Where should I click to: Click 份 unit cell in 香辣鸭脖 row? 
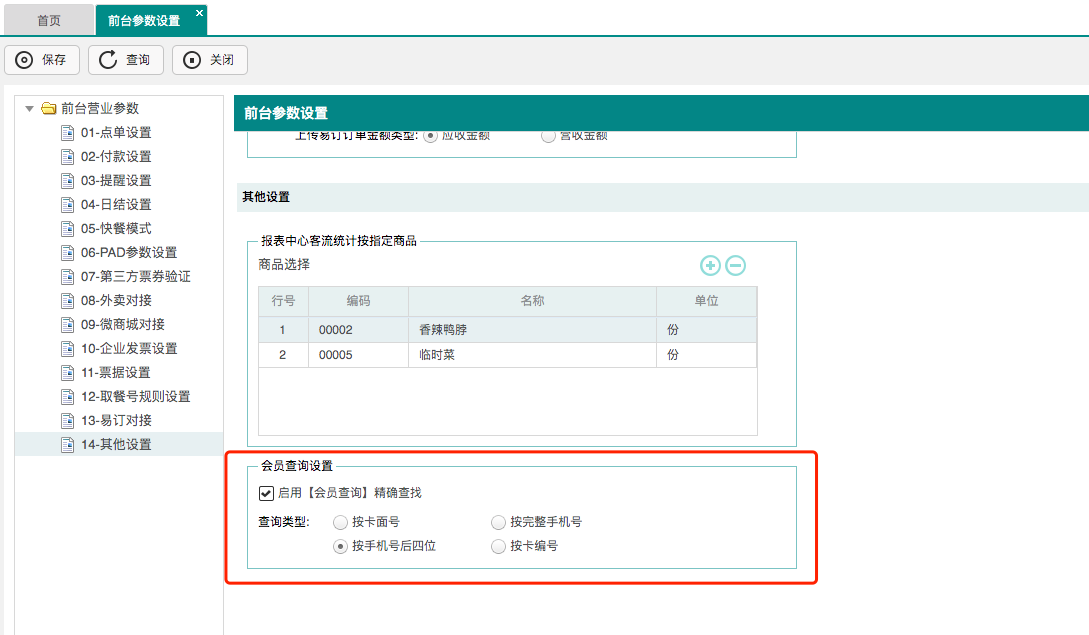click(x=706, y=329)
